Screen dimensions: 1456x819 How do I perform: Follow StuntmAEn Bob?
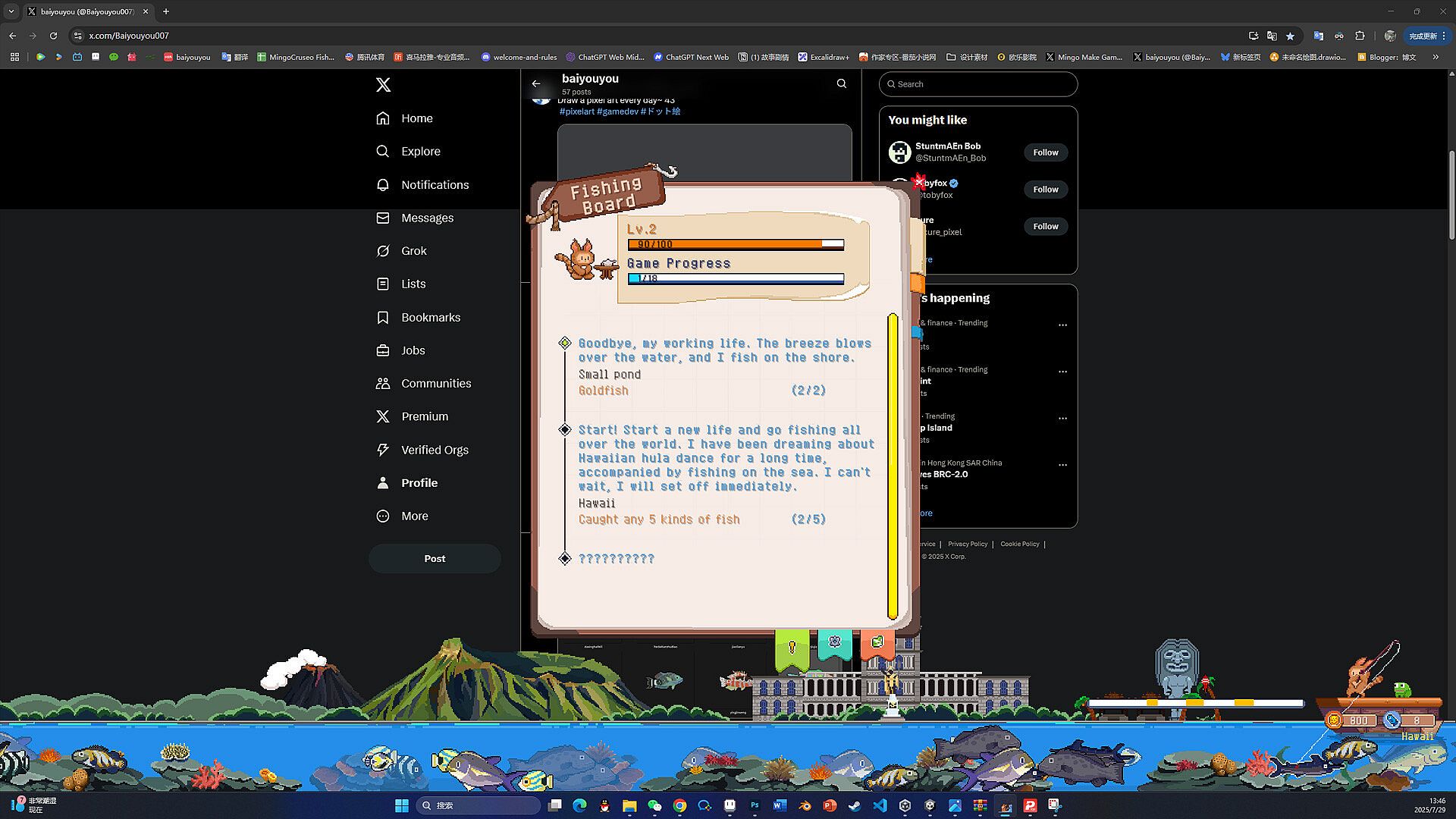coord(1045,152)
